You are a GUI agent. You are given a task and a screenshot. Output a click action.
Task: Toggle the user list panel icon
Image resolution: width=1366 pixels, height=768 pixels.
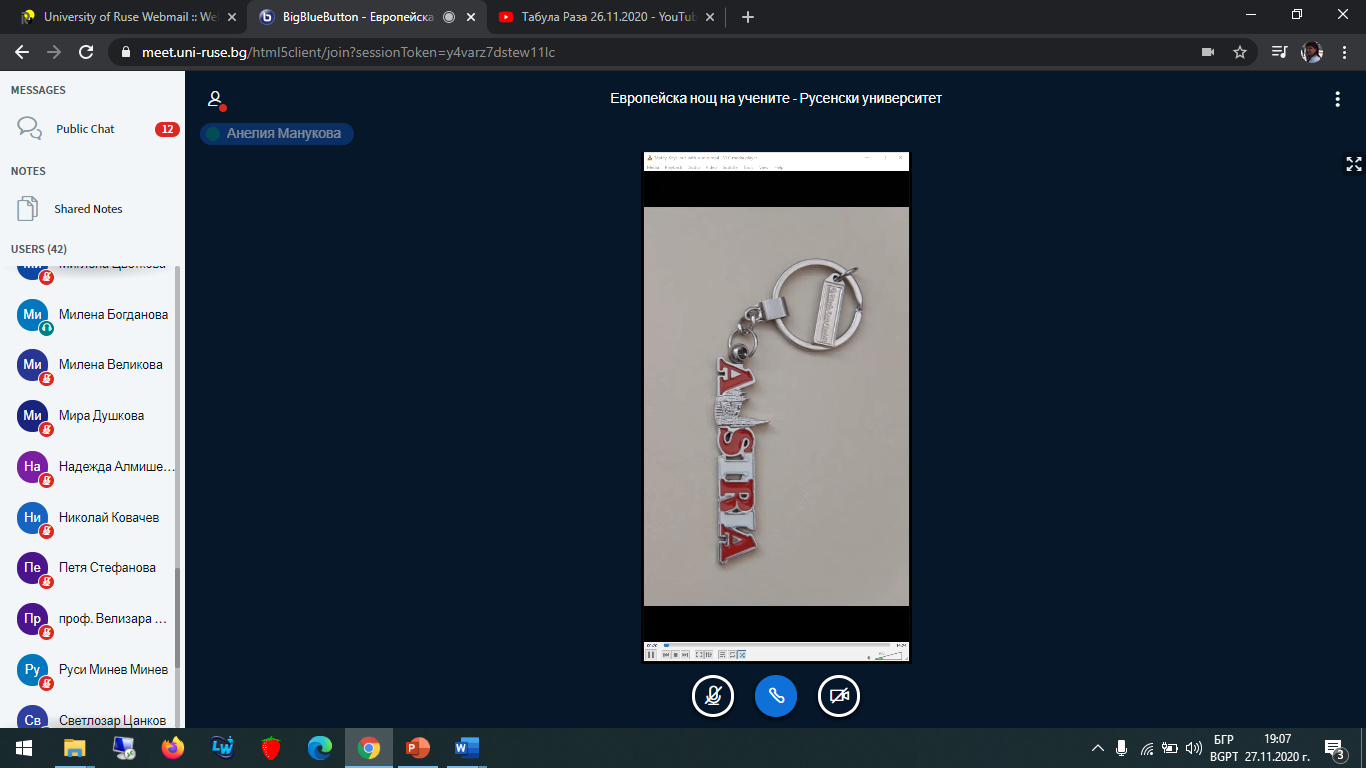214,99
